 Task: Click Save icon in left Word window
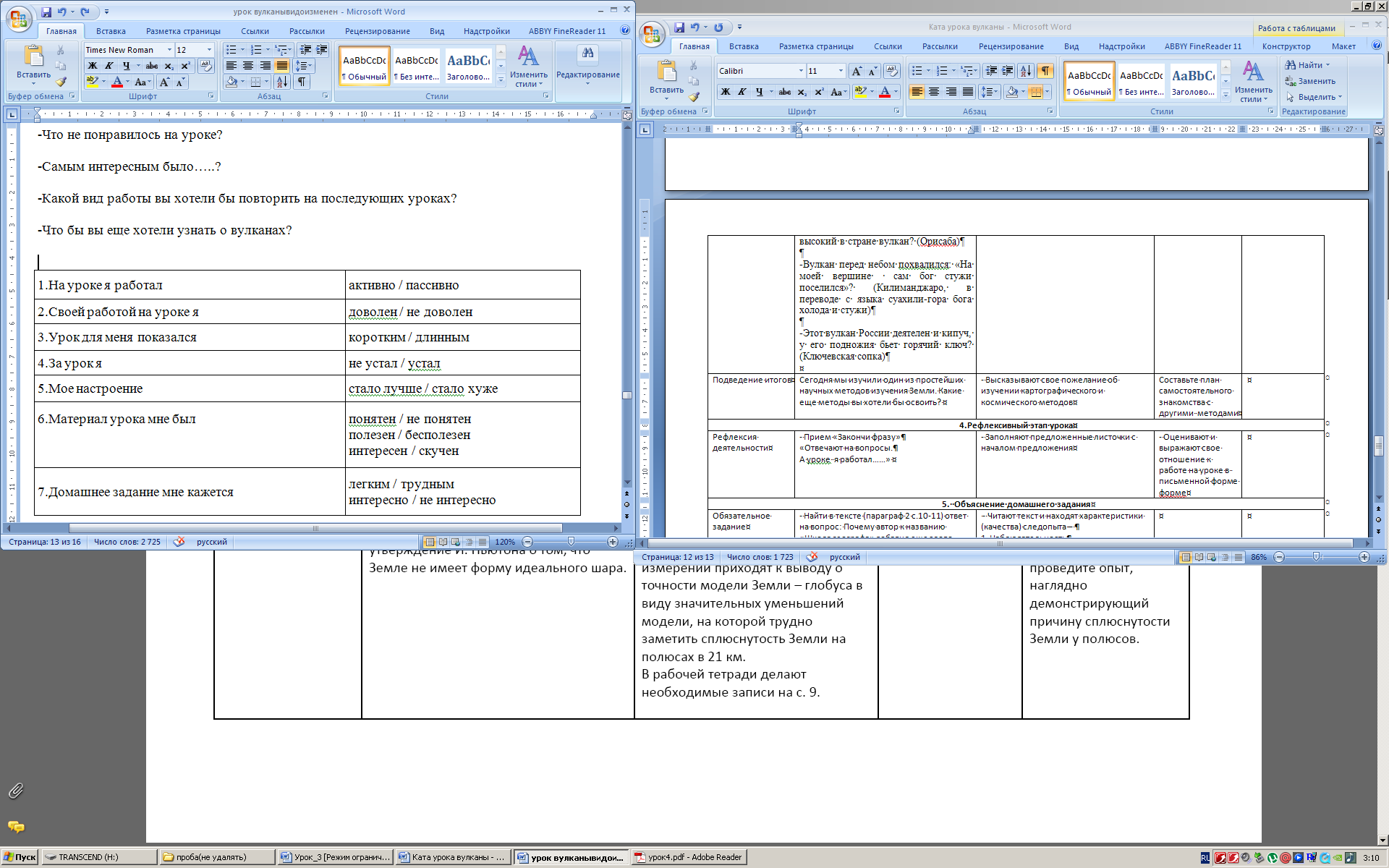(46, 12)
